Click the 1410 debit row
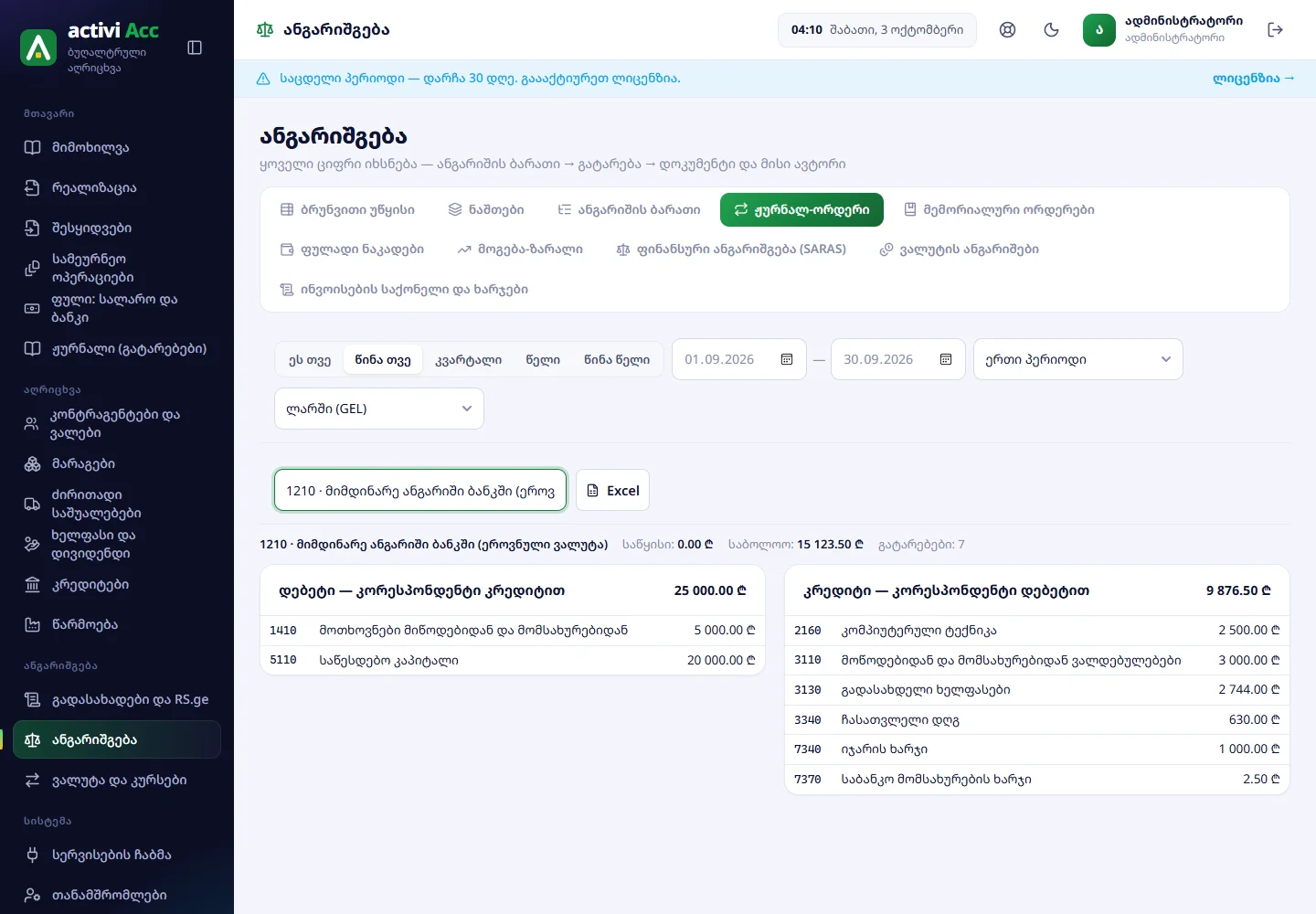The height and width of the screenshot is (914, 1316). (x=513, y=631)
